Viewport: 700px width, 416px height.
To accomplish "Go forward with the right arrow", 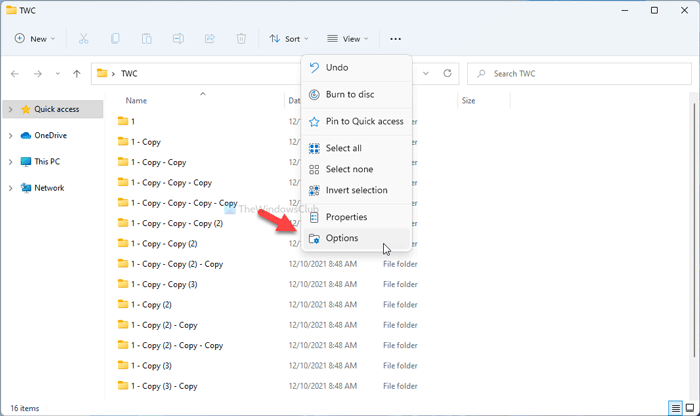I will pyautogui.click(x=38, y=74).
